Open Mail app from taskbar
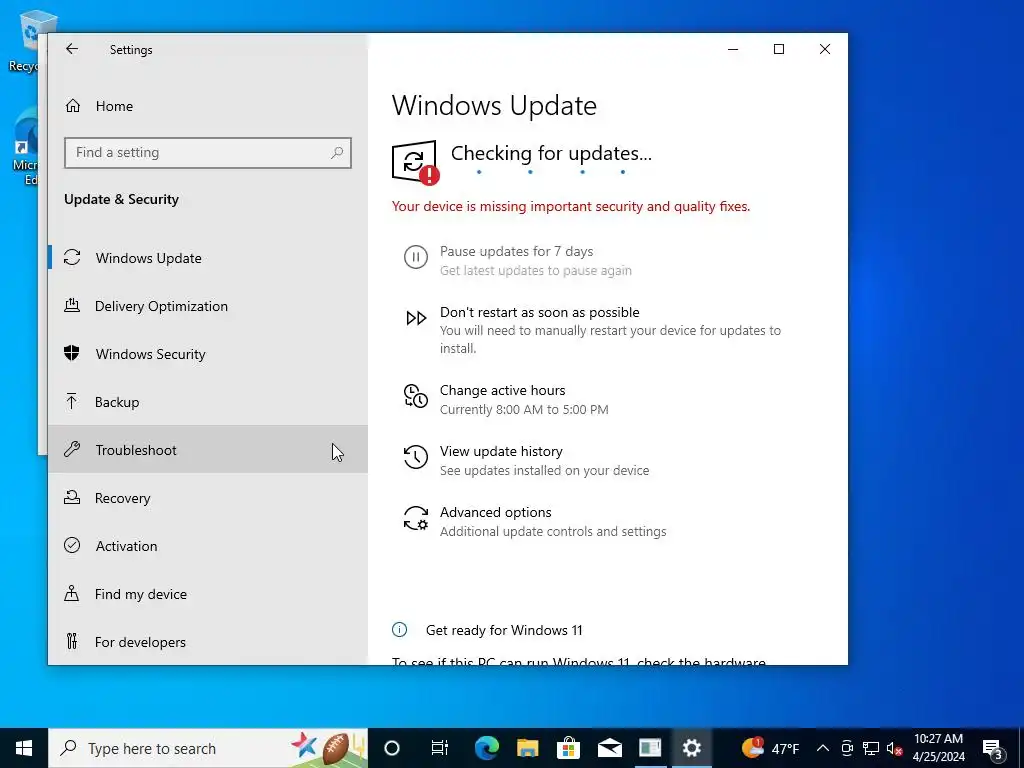The width and height of the screenshot is (1024, 768). pyautogui.click(x=609, y=748)
